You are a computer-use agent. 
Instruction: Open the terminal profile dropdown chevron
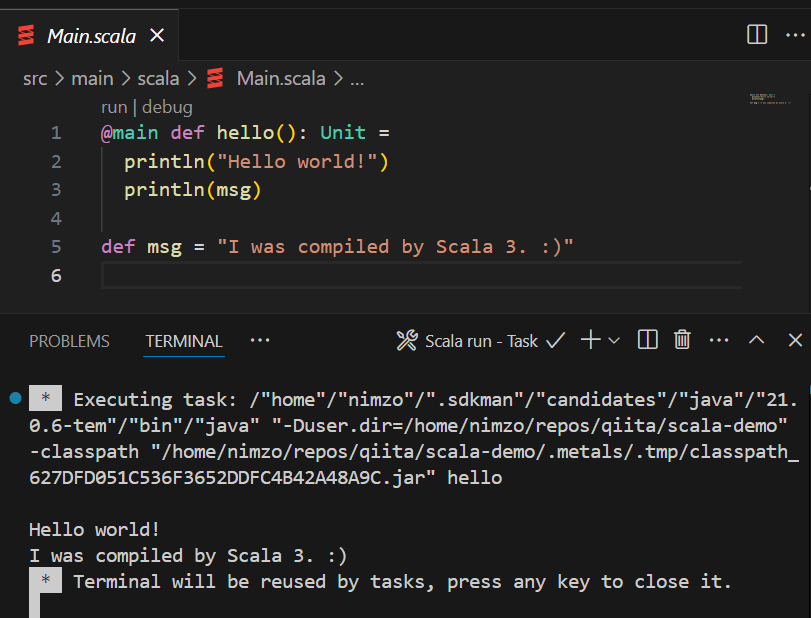point(614,340)
